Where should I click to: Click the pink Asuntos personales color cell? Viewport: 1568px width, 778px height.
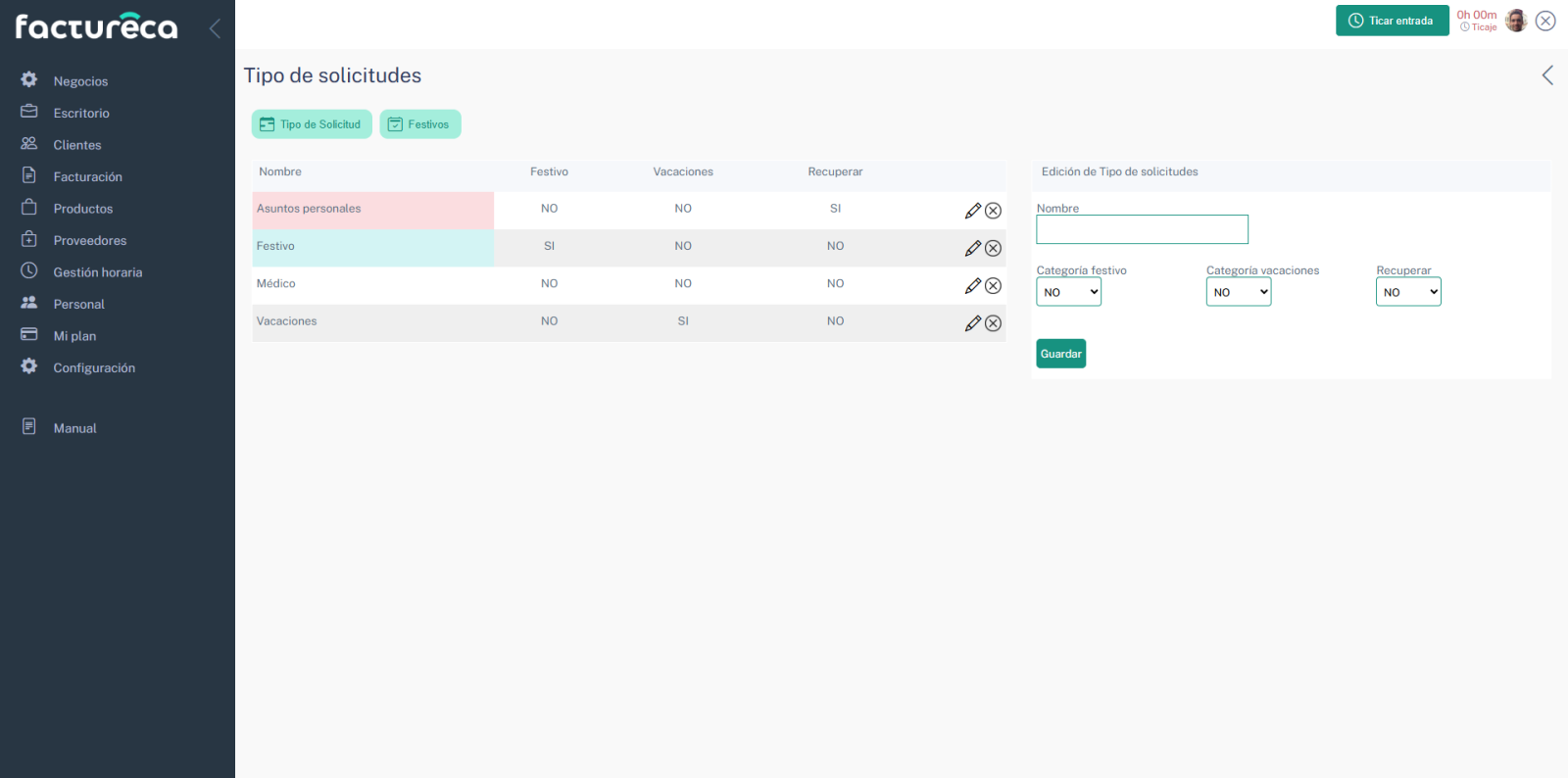[372, 210]
